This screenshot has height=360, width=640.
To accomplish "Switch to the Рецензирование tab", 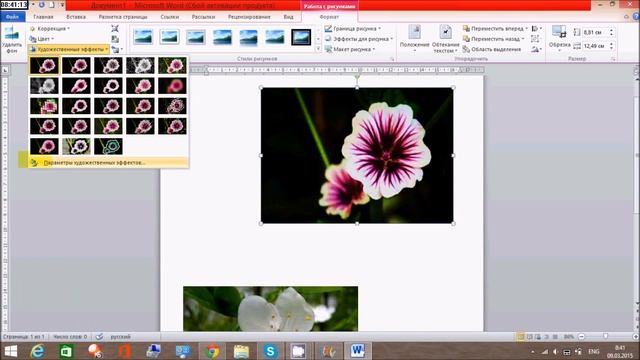I will 249,17.
